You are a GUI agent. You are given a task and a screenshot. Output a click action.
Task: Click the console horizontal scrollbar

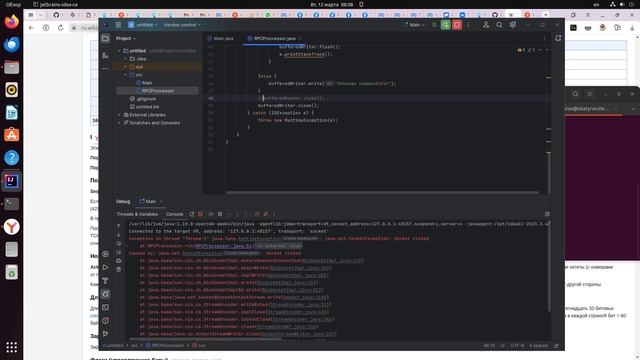coord(205,339)
